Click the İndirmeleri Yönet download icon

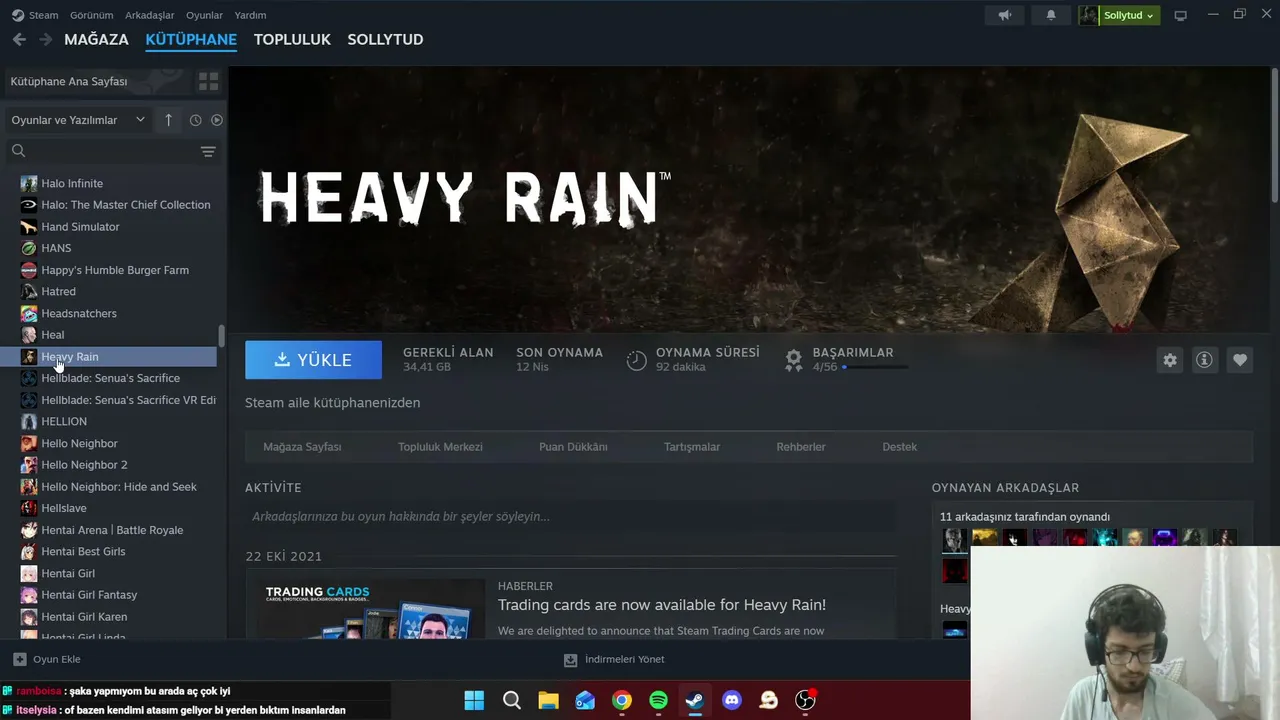(570, 659)
